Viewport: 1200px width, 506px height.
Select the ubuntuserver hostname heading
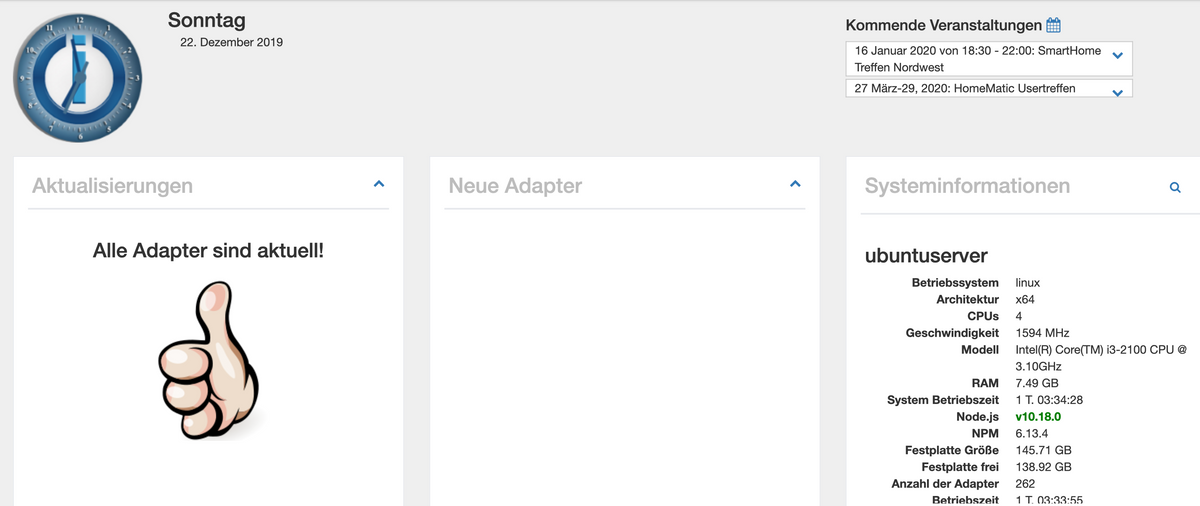tap(926, 255)
